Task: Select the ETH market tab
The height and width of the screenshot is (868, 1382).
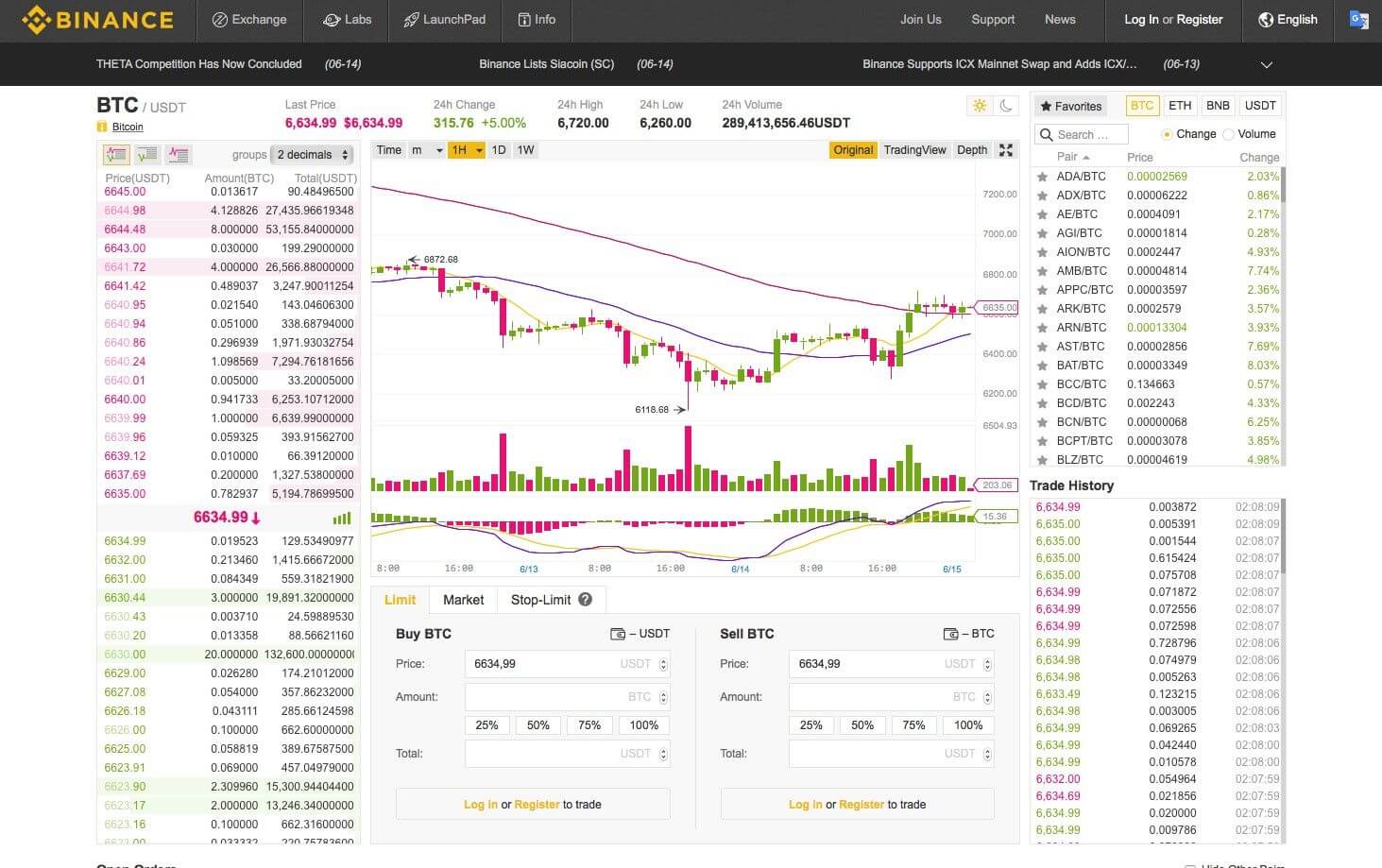Action: 1180,106
